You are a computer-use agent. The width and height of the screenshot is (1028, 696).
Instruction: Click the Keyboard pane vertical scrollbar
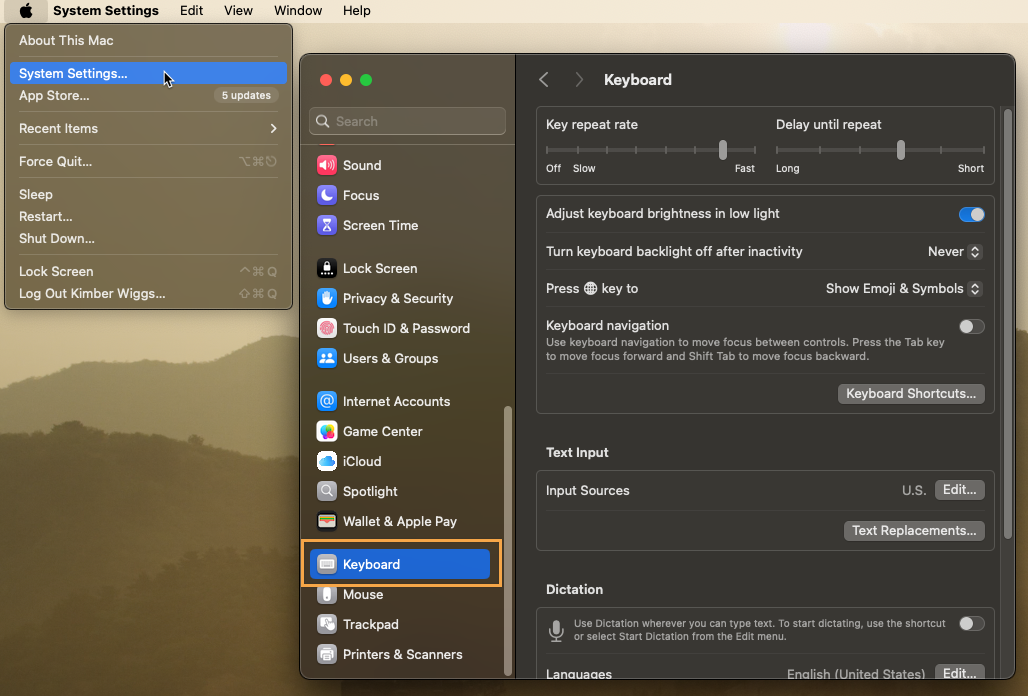click(x=1008, y=324)
